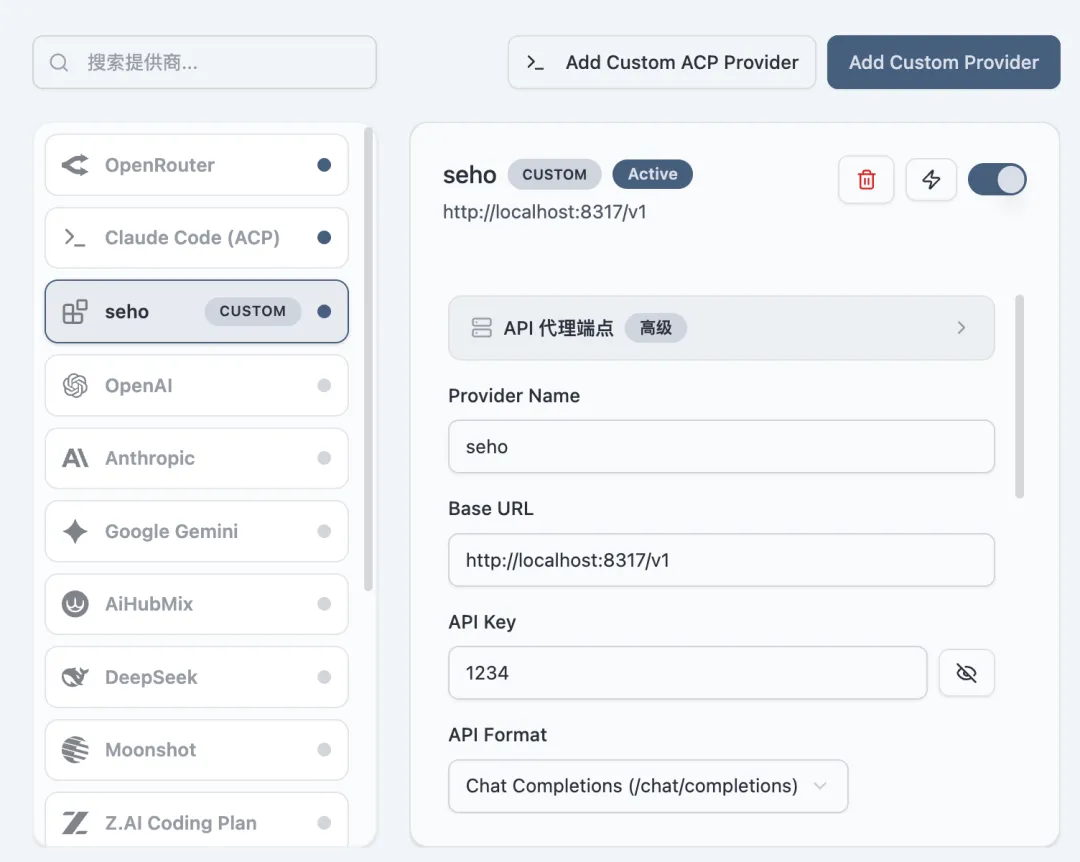Viewport: 1080px width, 862px height.
Task: Click the Base URL input field
Action: click(x=721, y=560)
